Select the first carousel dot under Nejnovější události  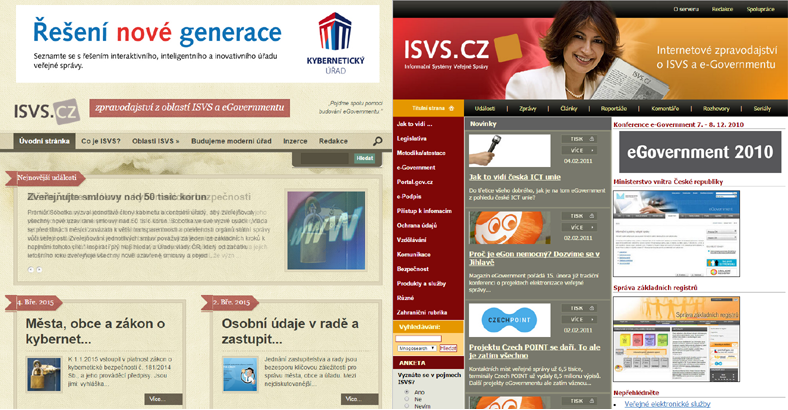(x=31, y=270)
